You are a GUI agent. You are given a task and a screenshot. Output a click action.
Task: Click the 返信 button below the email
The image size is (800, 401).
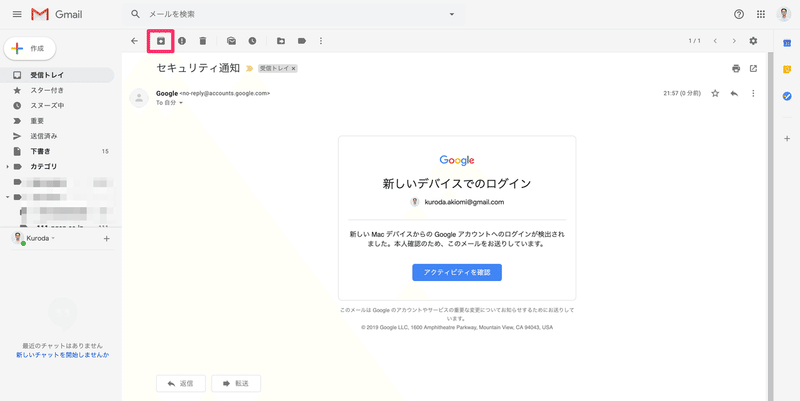point(181,384)
